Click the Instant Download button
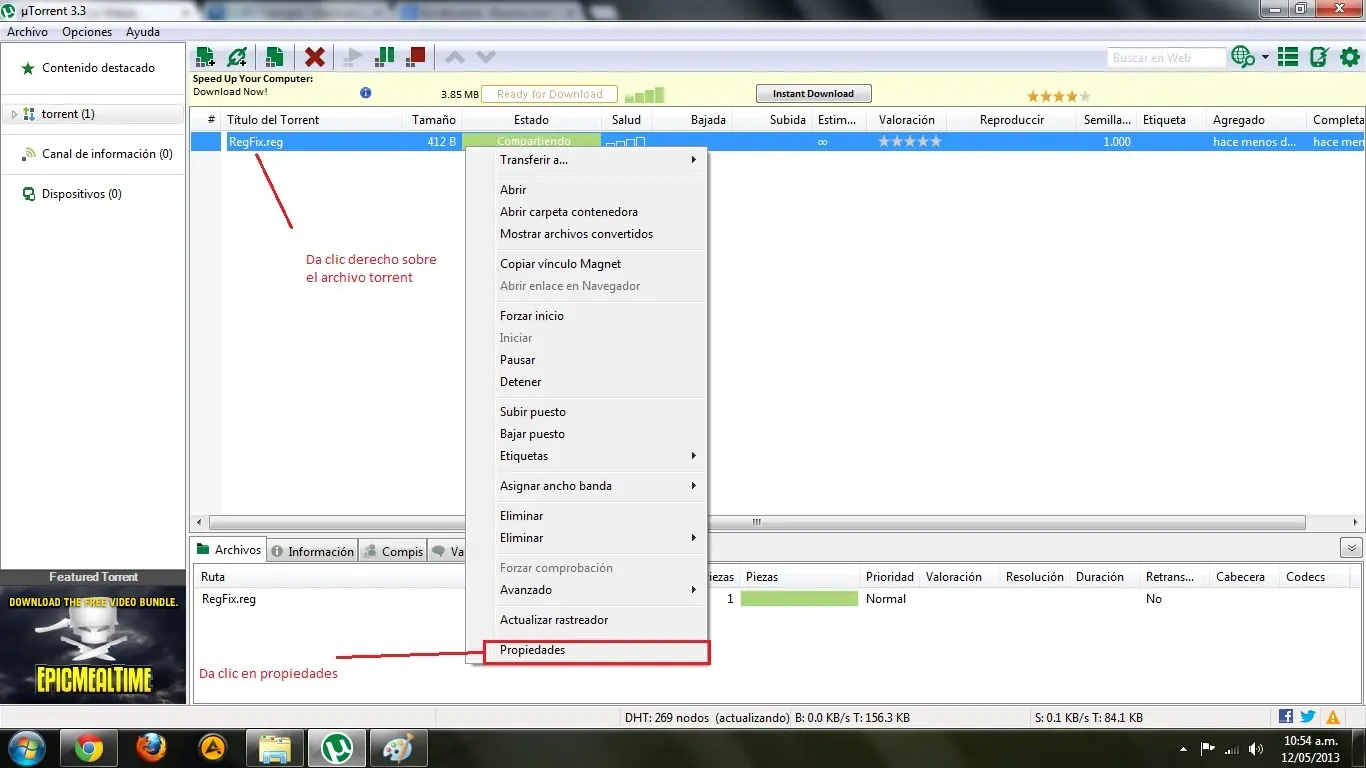Viewport: 1366px width, 768px height. pos(813,94)
